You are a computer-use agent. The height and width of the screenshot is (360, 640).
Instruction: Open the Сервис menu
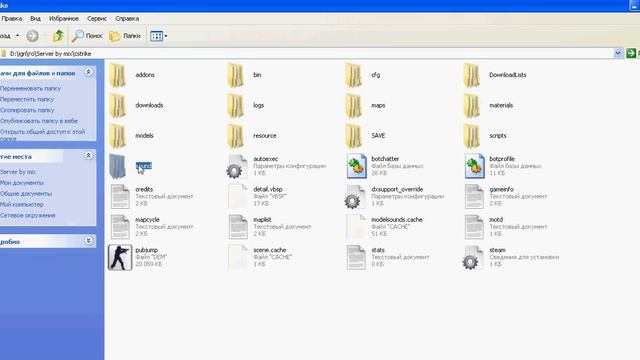click(97, 18)
